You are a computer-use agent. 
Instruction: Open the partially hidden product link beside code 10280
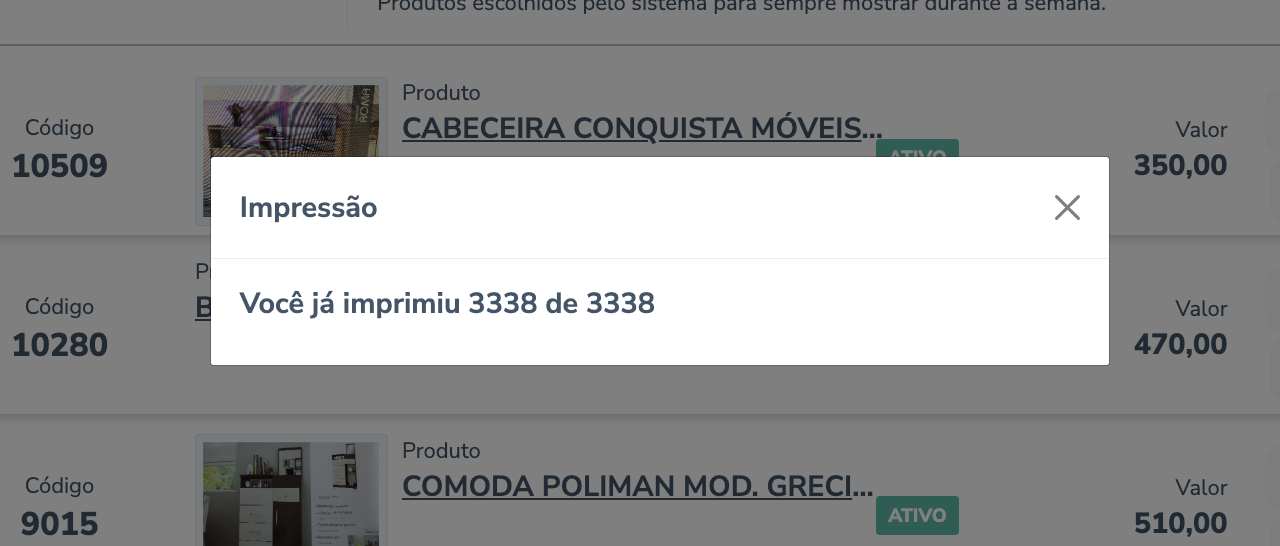coord(203,308)
